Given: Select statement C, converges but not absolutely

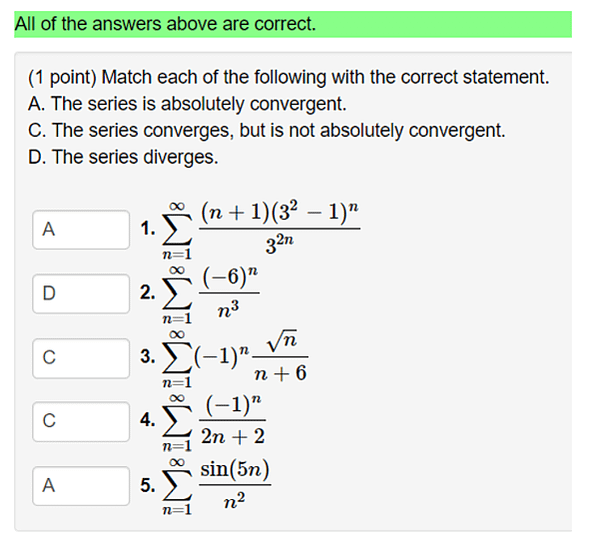Looking at the screenshot, I should click(x=267, y=131).
